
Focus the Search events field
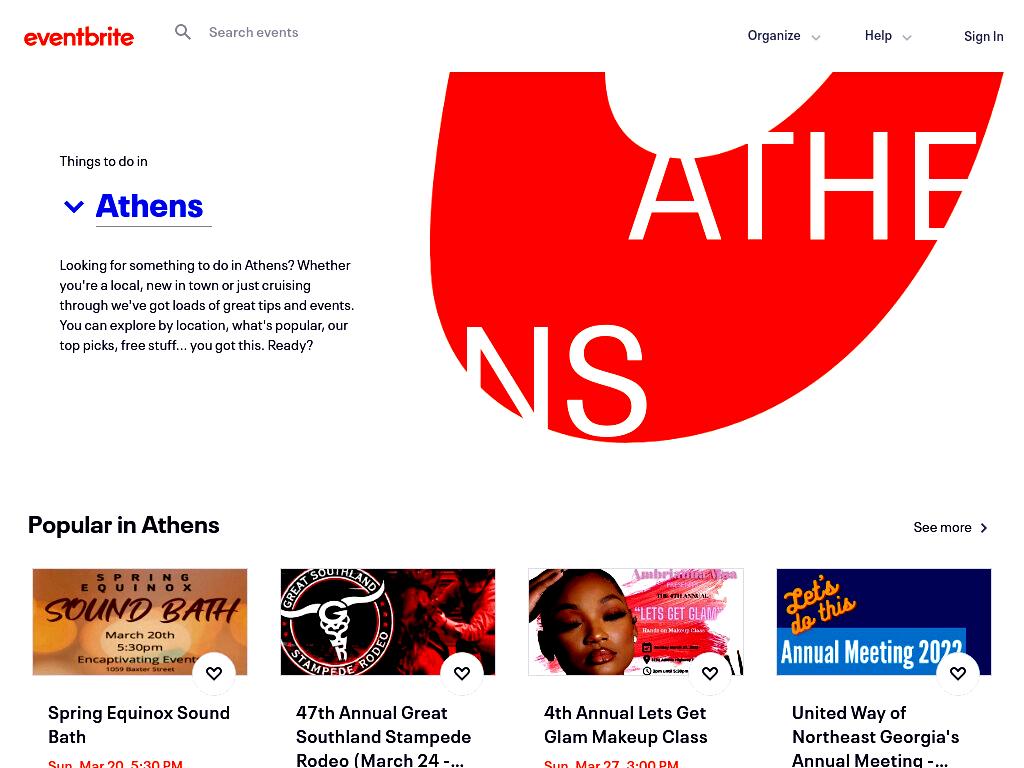click(x=253, y=32)
